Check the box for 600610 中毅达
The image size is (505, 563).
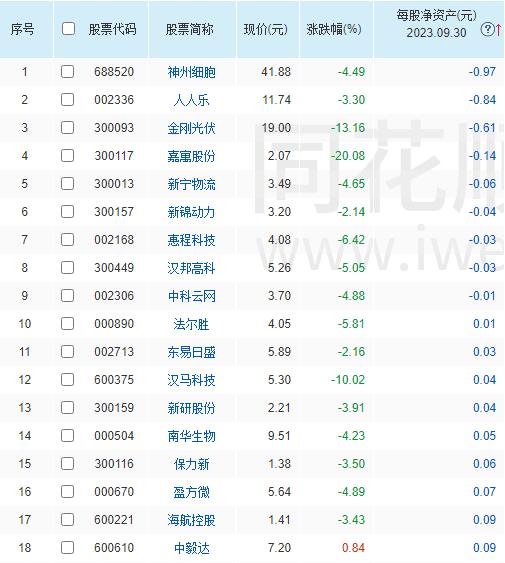pos(68,548)
